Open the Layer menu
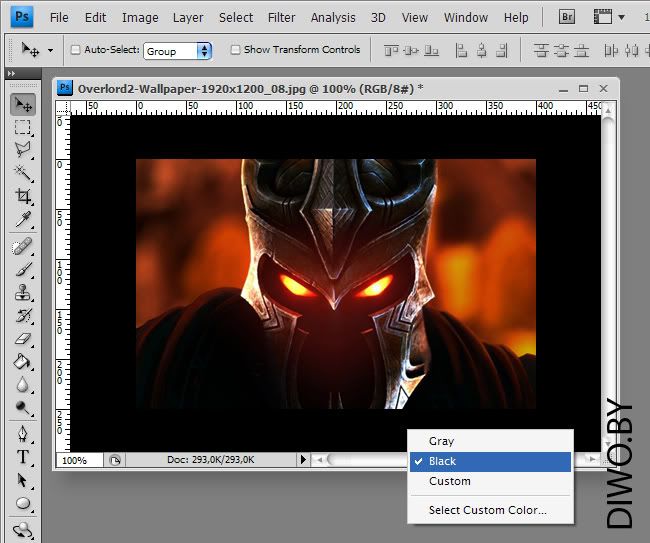650x543 pixels. click(x=188, y=17)
